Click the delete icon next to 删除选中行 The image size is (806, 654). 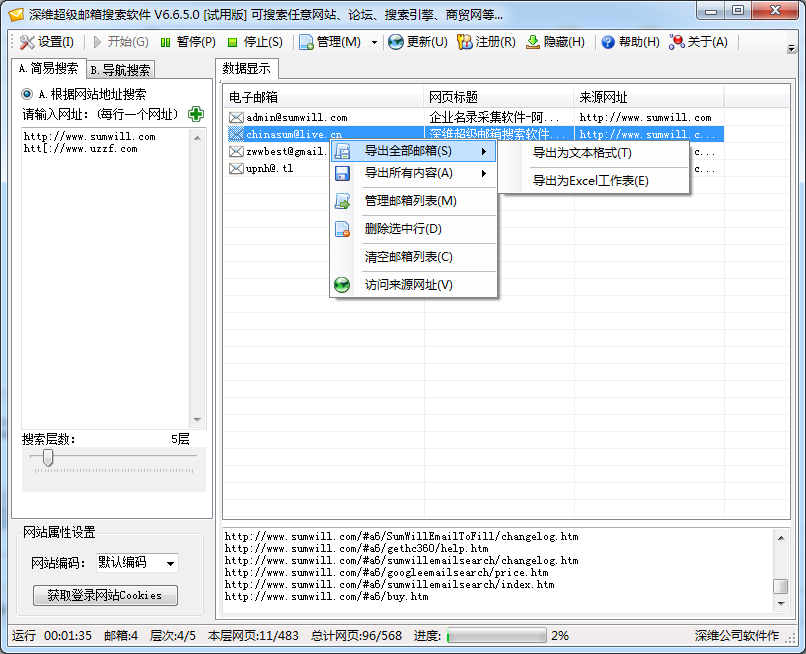point(342,229)
